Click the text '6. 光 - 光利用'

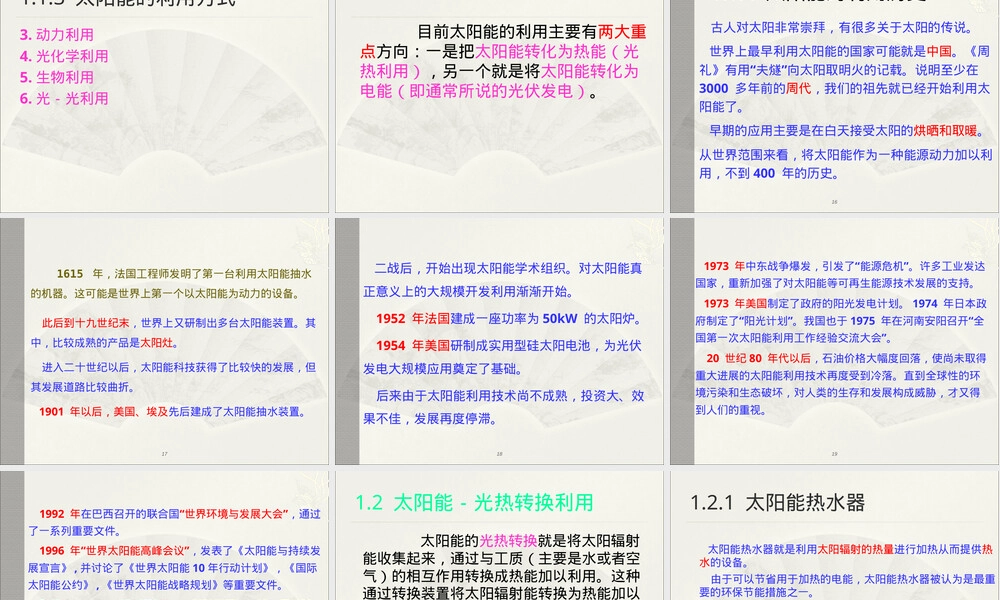[x=64, y=98]
